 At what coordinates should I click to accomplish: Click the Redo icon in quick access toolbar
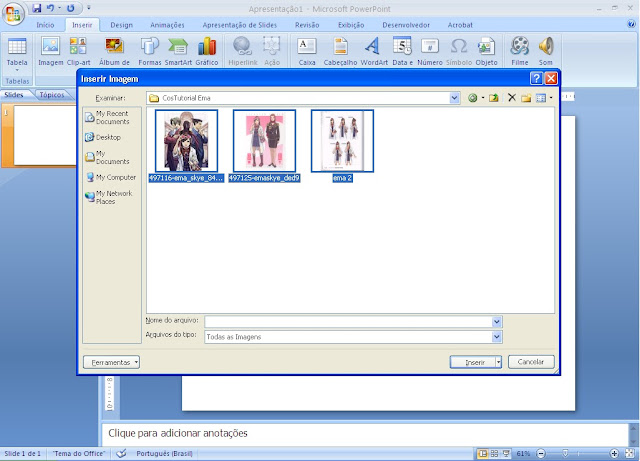point(71,8)
